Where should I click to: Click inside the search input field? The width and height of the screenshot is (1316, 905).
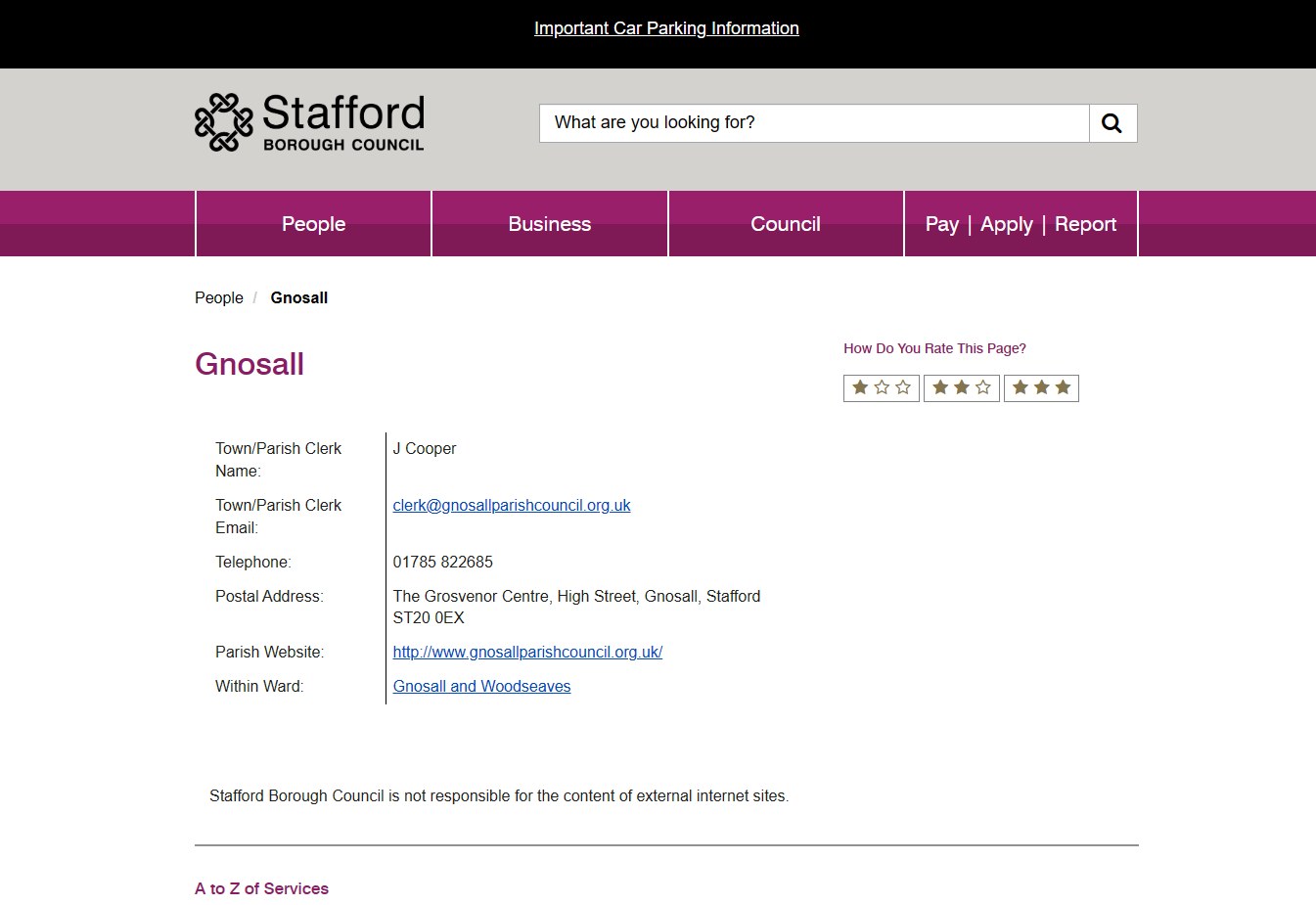[812, 122]
